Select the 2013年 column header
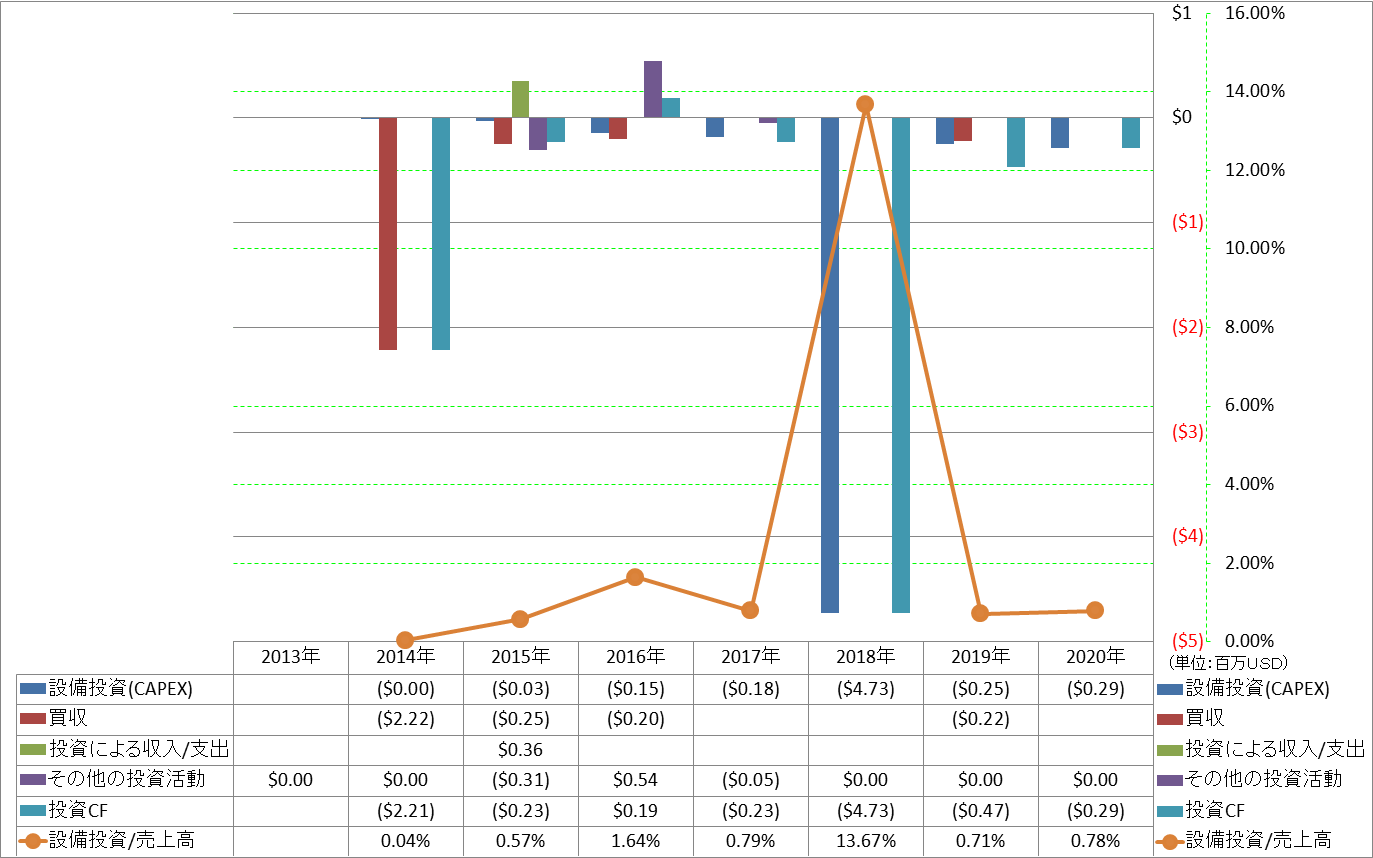Image resolution: width=1373 pixels, height=858 pixels. tap(290, 657)
